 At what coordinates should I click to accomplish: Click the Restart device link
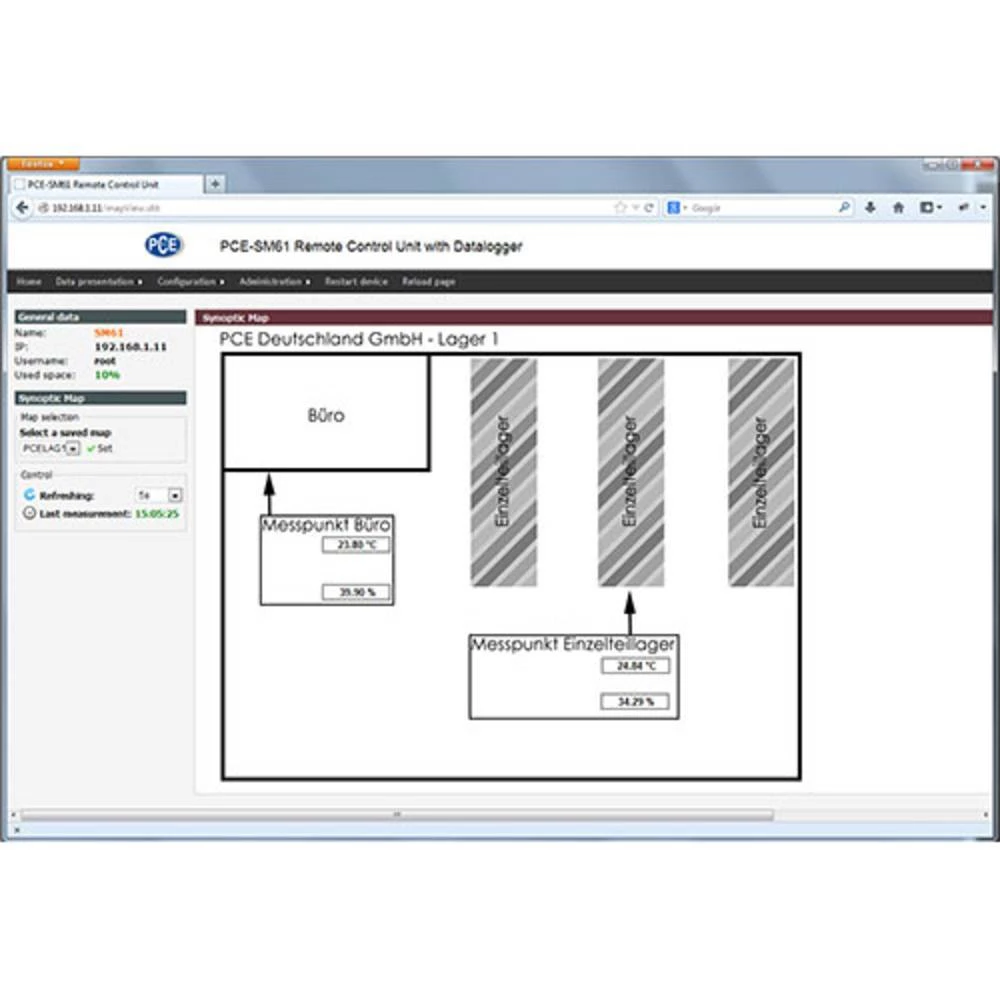point(356,282)
